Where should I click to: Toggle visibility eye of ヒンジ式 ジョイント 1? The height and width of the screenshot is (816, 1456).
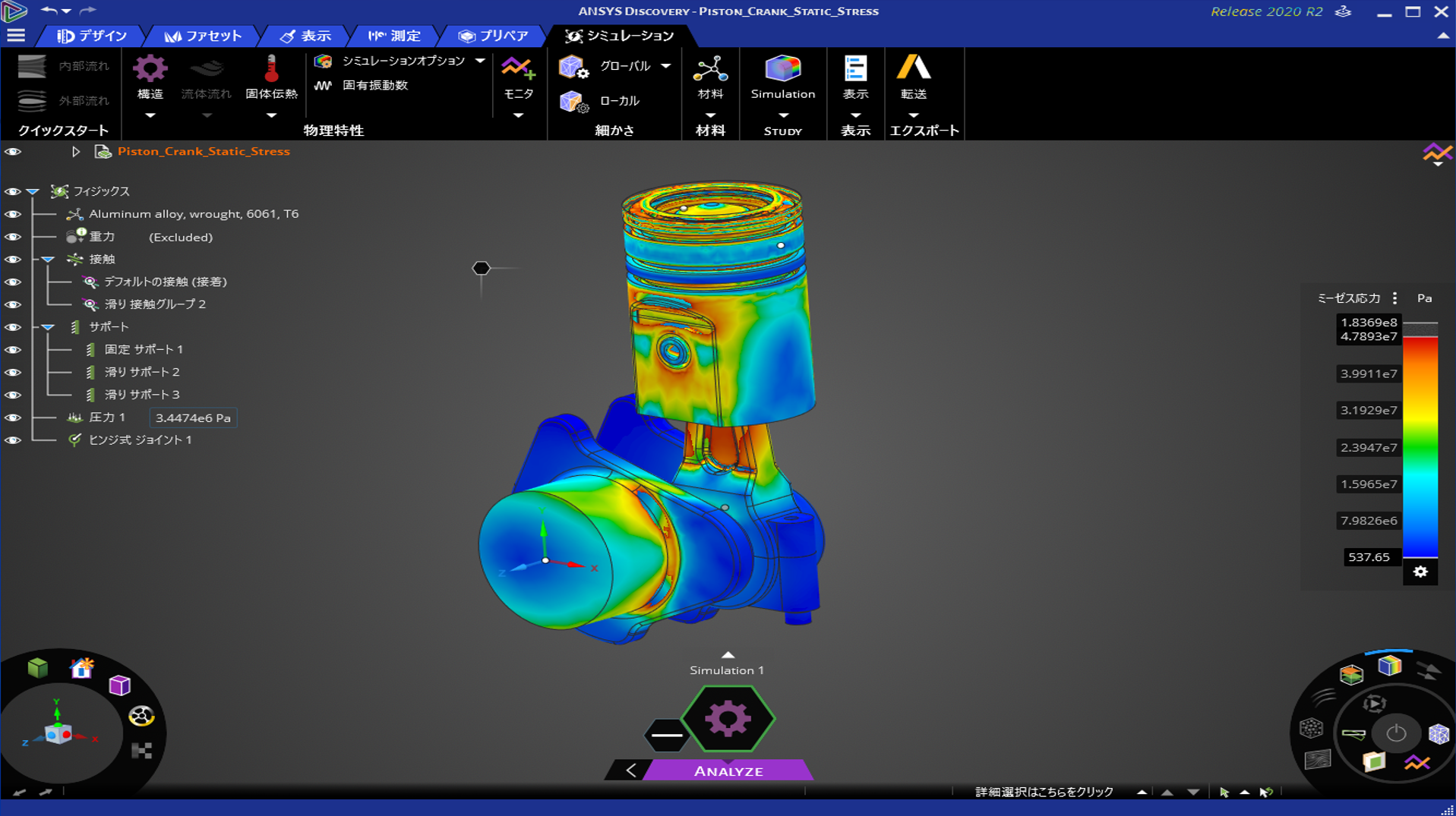(13, 440)
